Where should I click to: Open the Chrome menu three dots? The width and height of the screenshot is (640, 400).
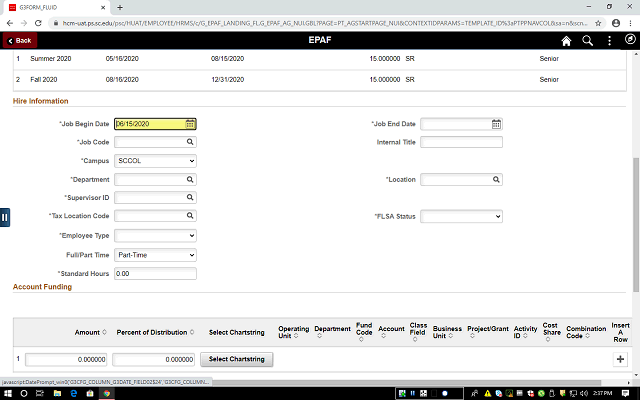pos(631,23)
